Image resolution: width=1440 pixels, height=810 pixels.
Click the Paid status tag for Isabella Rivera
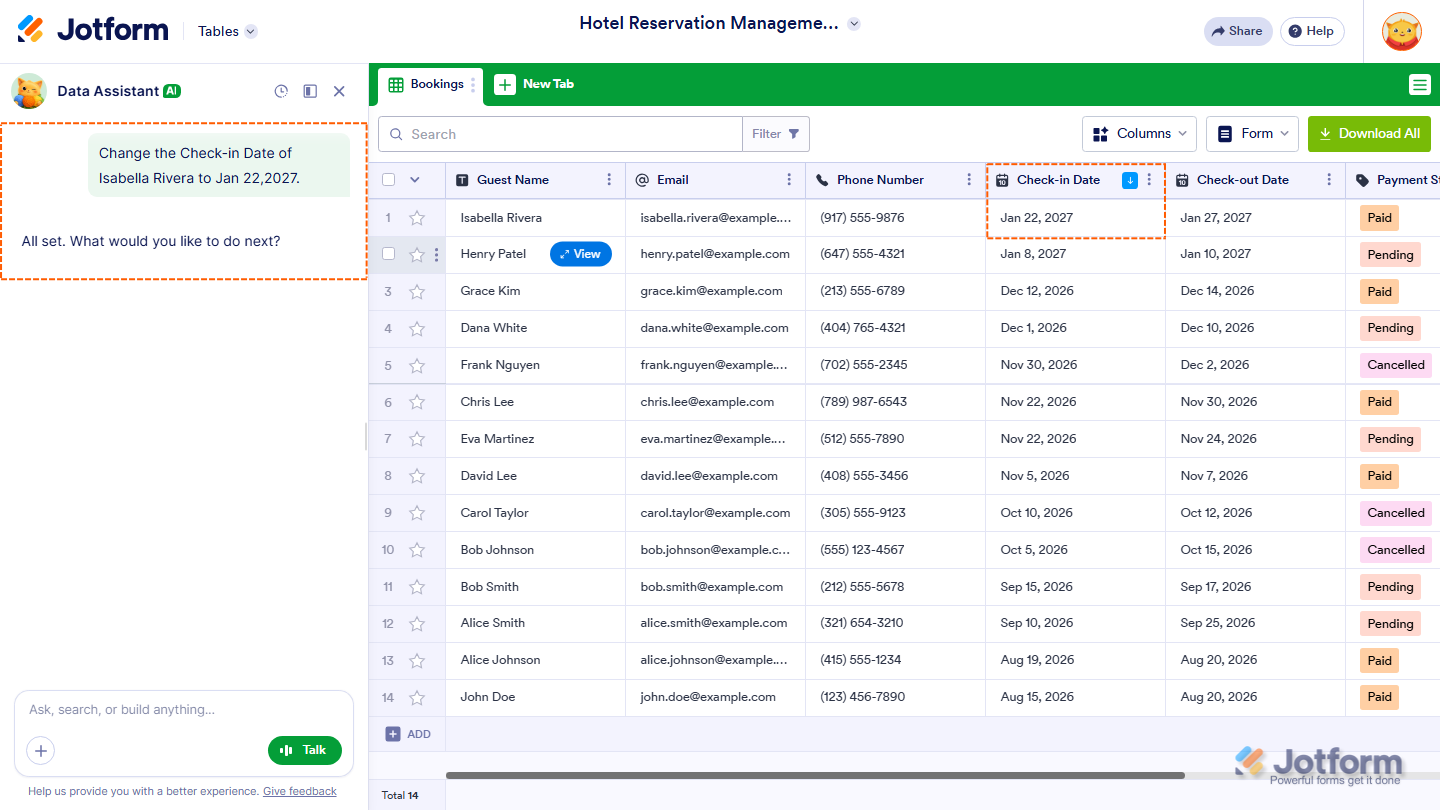1380,218
